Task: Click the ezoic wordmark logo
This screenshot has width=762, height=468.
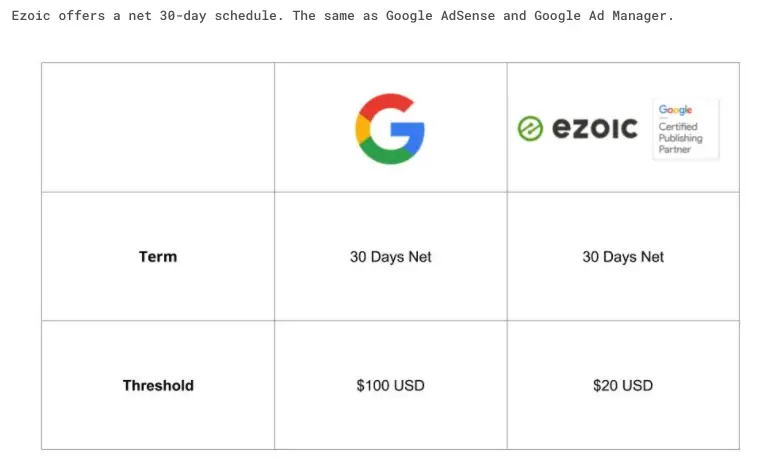Action: pyautogui.click(x=594, y=129)
